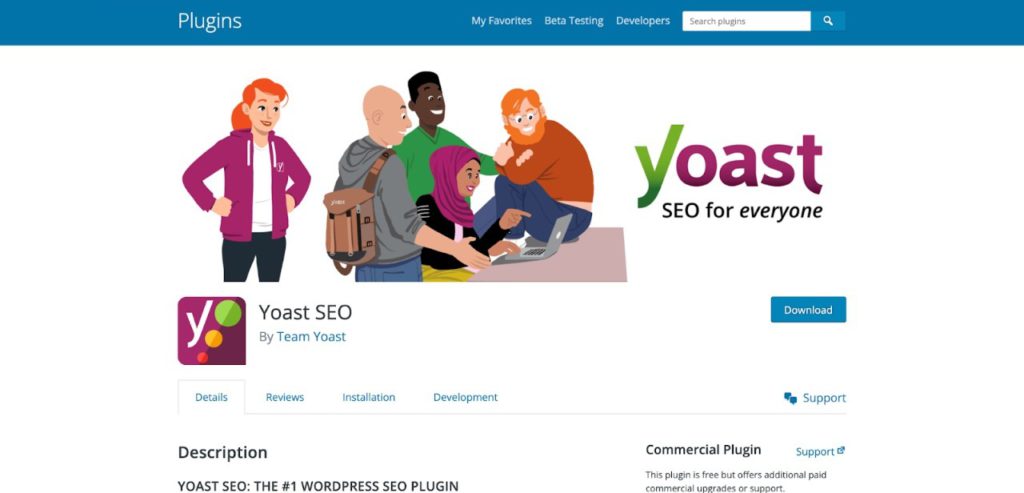Click the Yoast banner logo image

pyautogui.click(x=729, y=173)
